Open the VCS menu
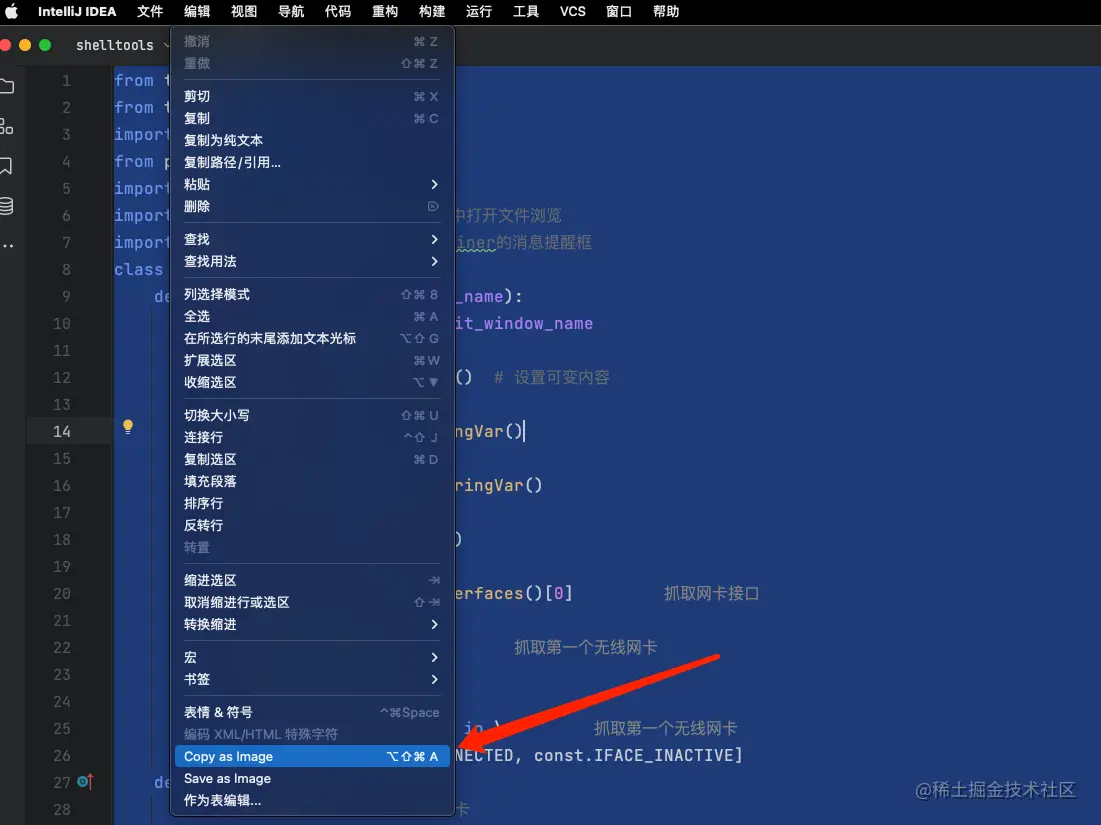Screen dimensions: 1101x825 tap(572, 11)
